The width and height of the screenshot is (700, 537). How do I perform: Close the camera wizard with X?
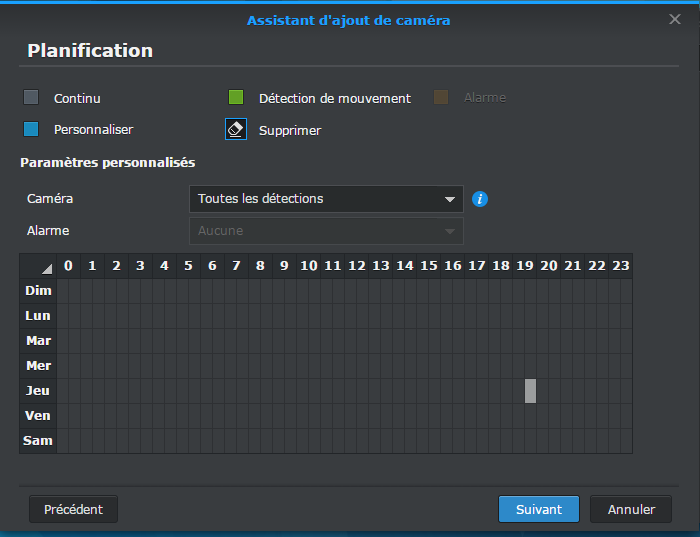pos(675,19)
